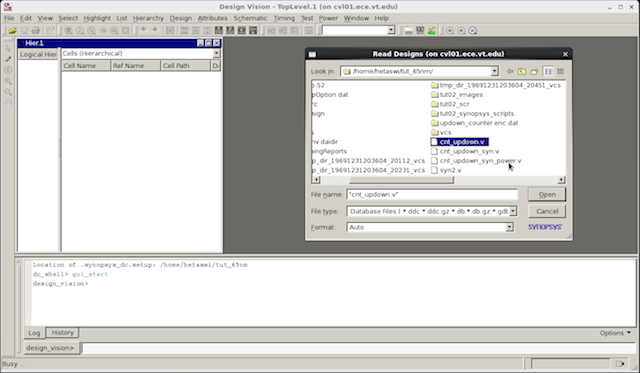
Task: Click the design_vision> prompt button
Action: click(51, 348)
